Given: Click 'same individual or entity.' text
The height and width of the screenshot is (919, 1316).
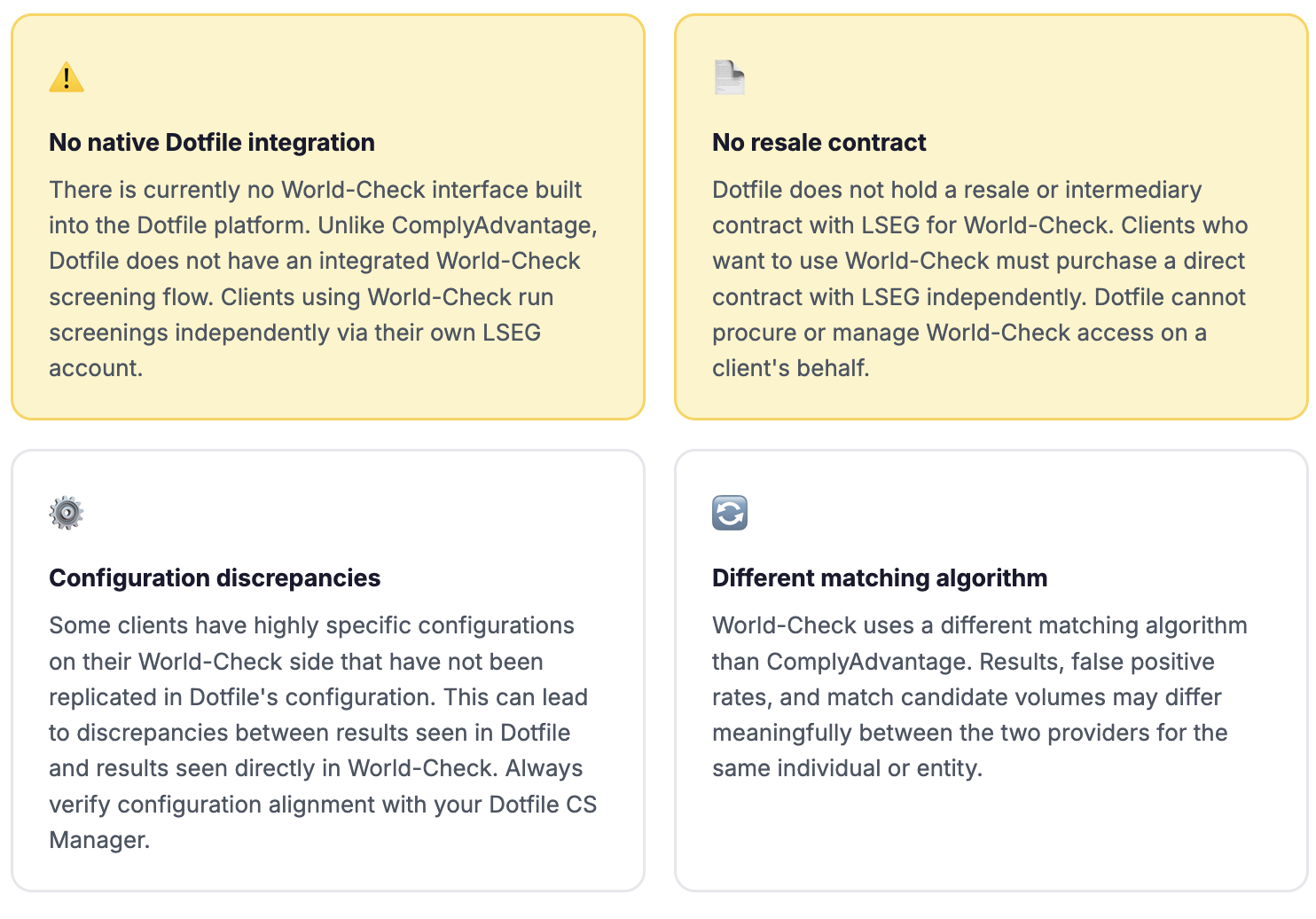Looking at the screenshot, I should [x=848, y=768].
